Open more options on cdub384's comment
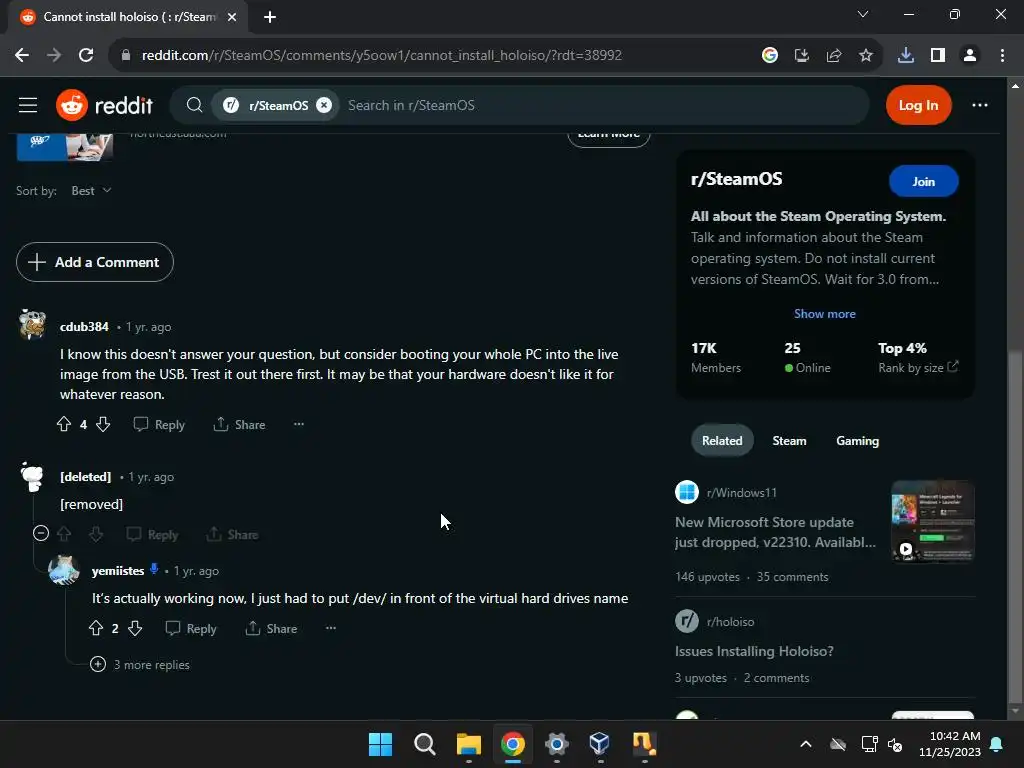 point(298,424)
